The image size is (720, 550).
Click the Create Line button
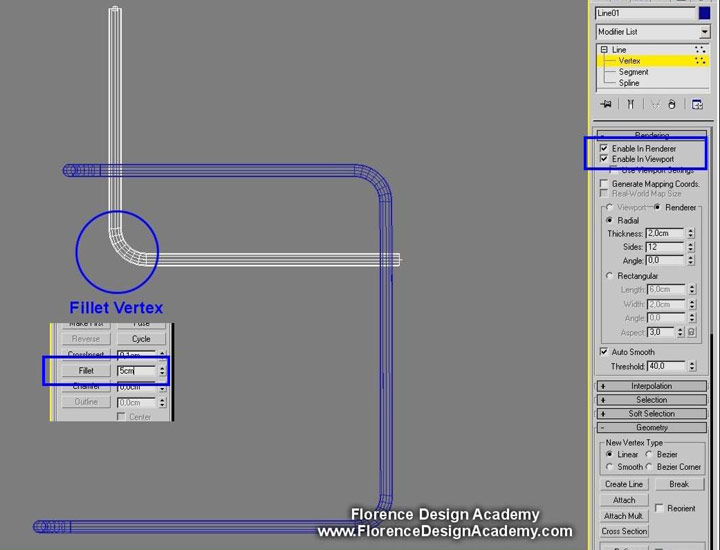click(x=624, y=484)
